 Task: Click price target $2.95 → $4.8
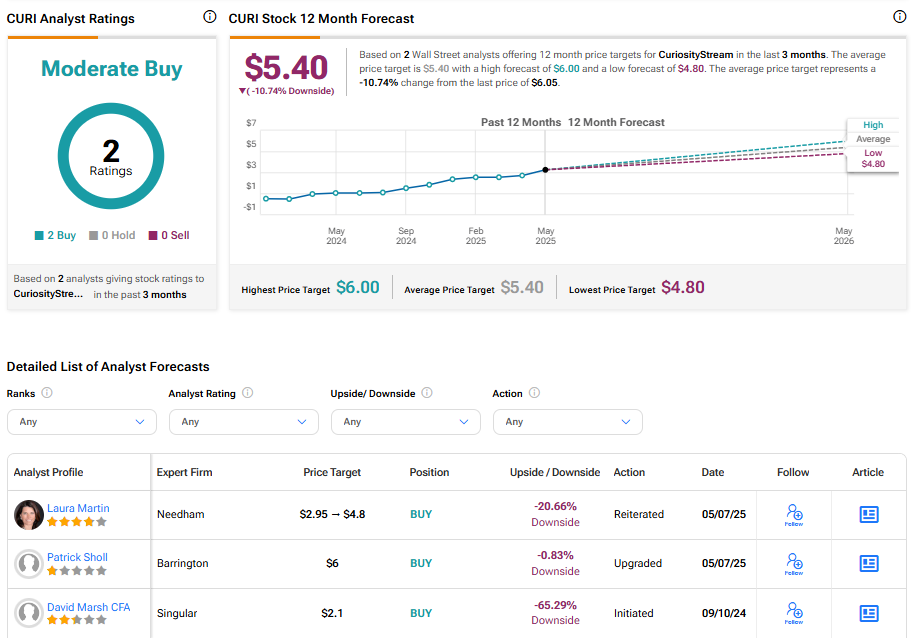click(x=332, y=514)
